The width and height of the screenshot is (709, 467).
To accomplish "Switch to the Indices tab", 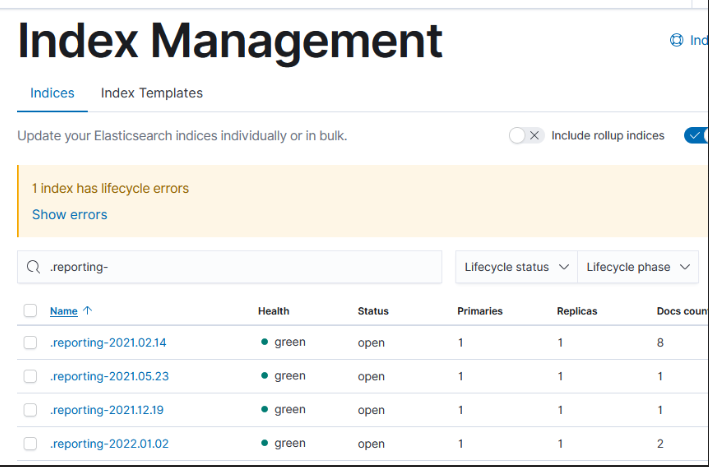I will pyautogui.click(x=52, y=93).
